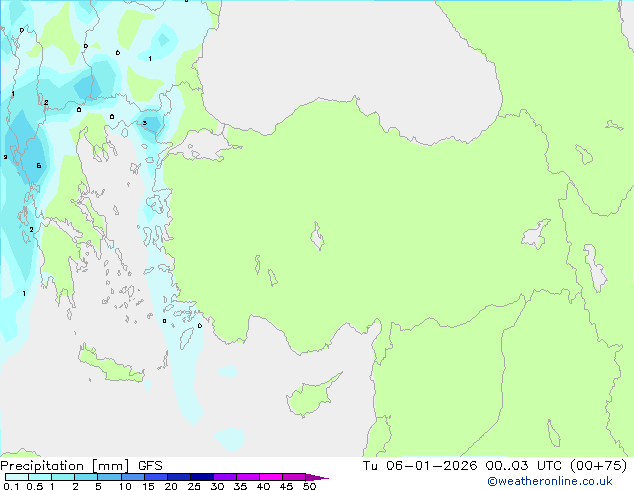Click the 5–10 mm legend color swatch

[x=110, y=477]
